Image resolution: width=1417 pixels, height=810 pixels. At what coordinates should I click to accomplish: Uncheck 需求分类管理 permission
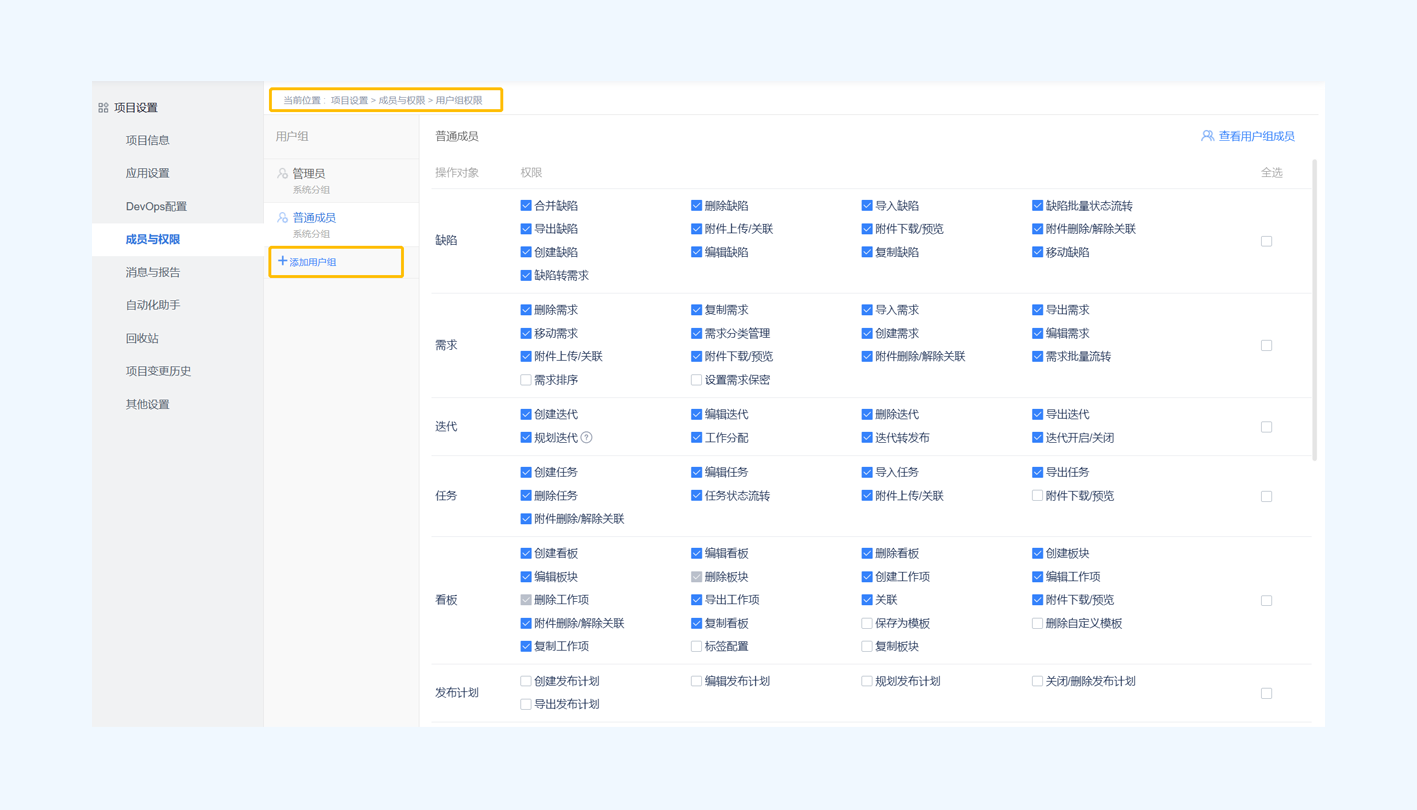coord(696,333)
